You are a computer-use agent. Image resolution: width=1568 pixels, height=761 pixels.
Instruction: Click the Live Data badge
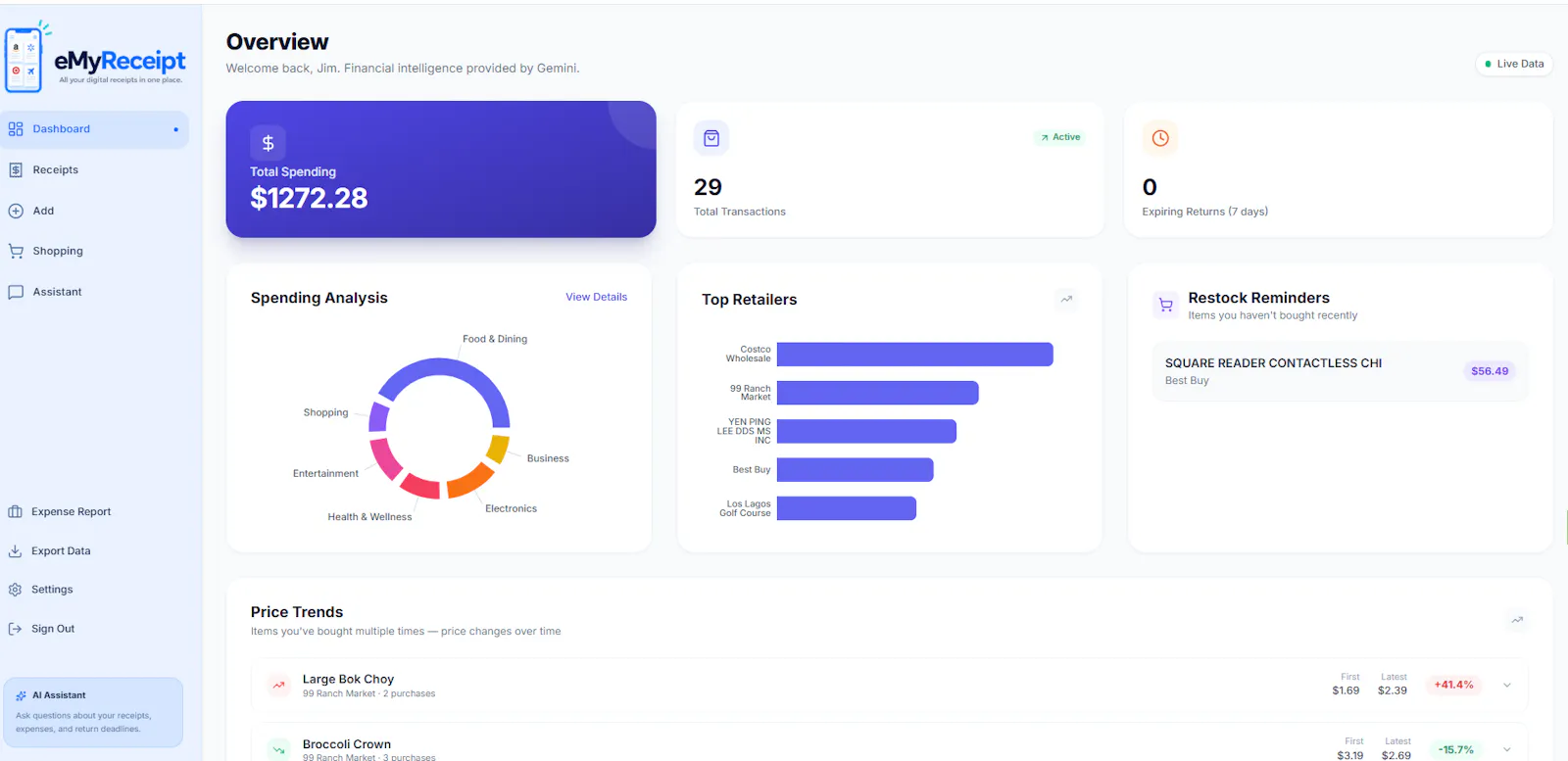(x=1514, y=64)
